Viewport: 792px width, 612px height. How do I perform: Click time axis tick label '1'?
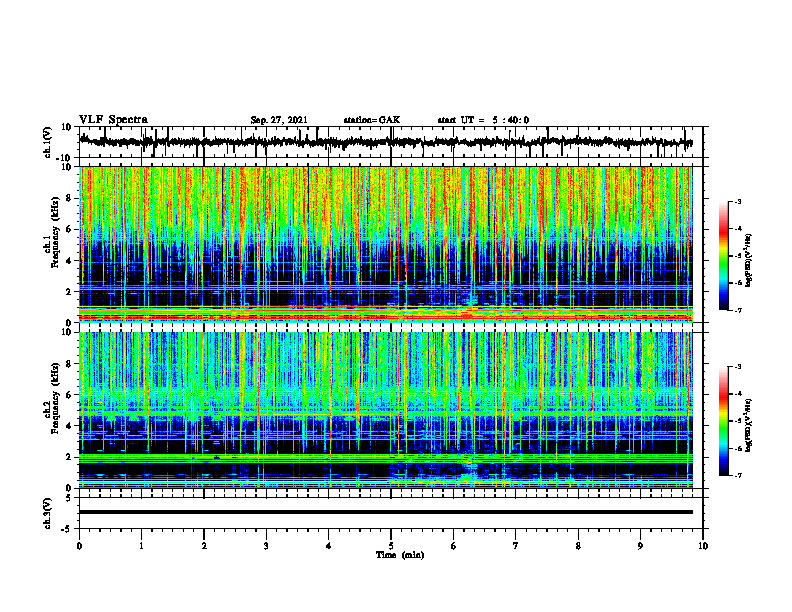click(141, 546)
